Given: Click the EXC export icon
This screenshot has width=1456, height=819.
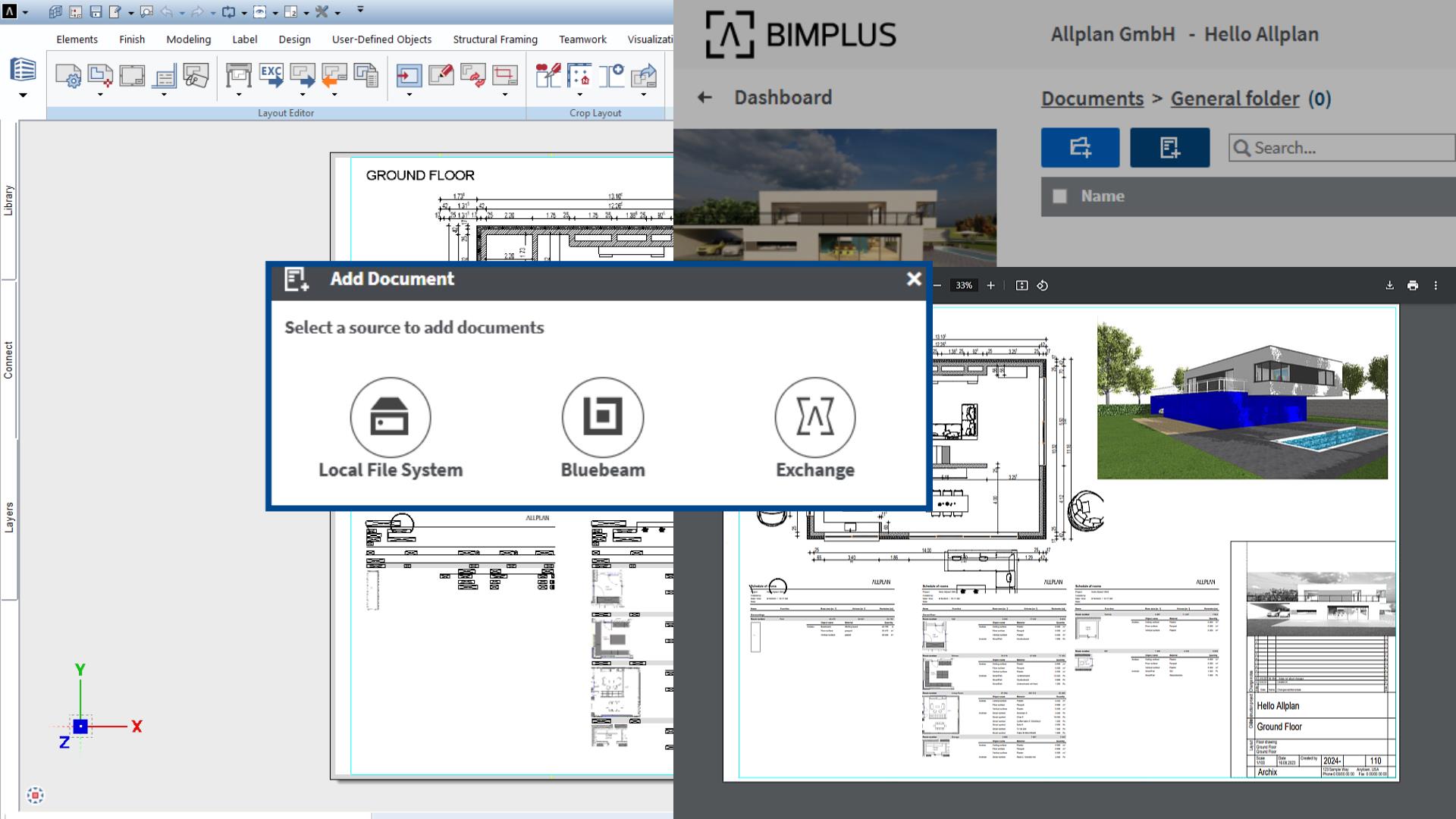Looking at the screenshot, I should [x=271, y=76].
